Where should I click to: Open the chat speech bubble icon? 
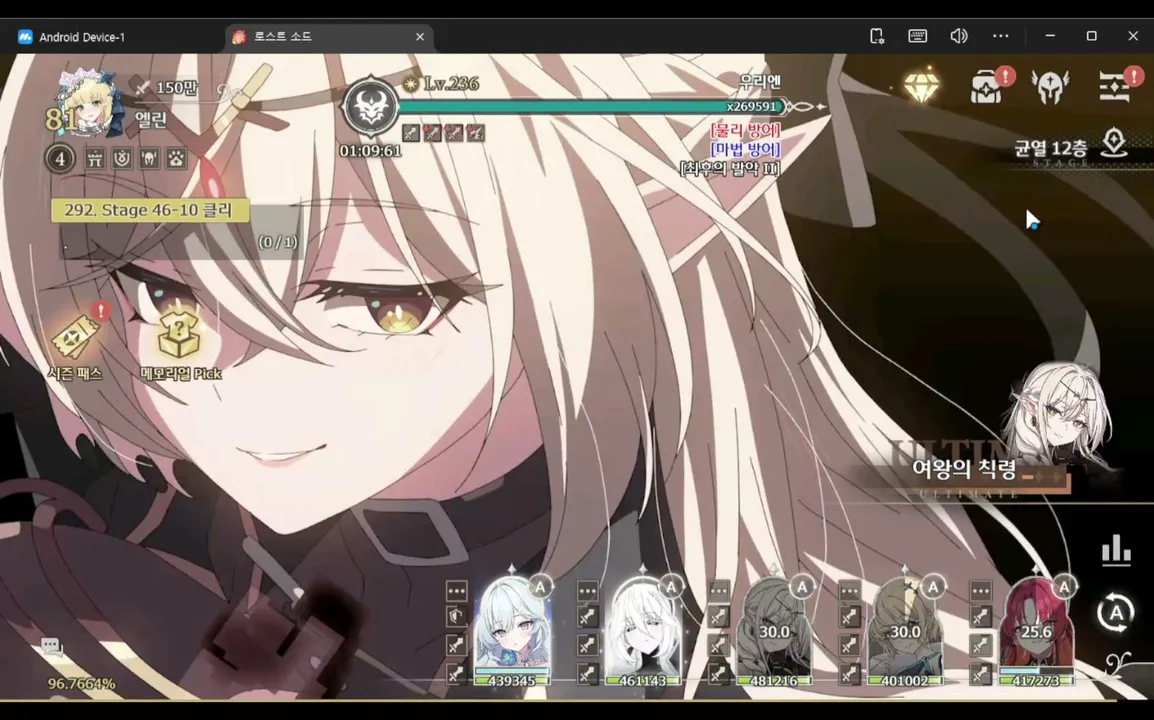pos(51,647)
